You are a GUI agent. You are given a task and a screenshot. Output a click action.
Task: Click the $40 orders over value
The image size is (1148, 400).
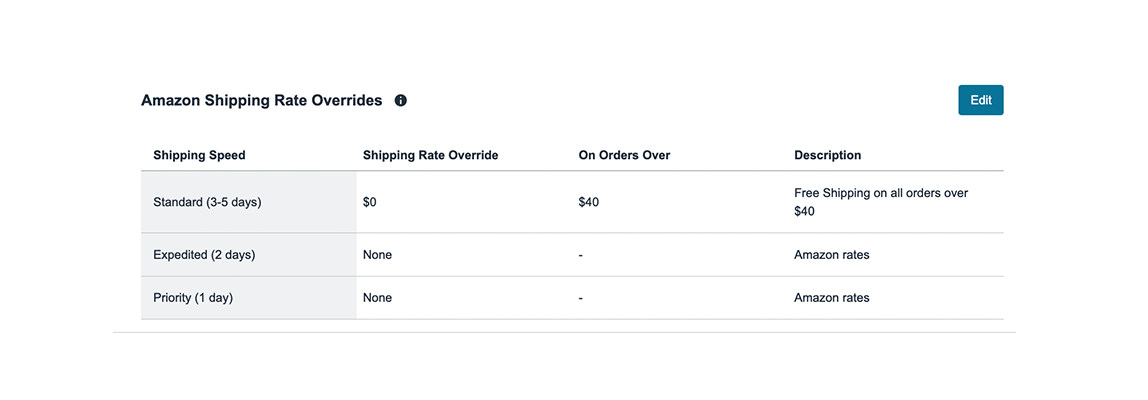coord(588,202)
